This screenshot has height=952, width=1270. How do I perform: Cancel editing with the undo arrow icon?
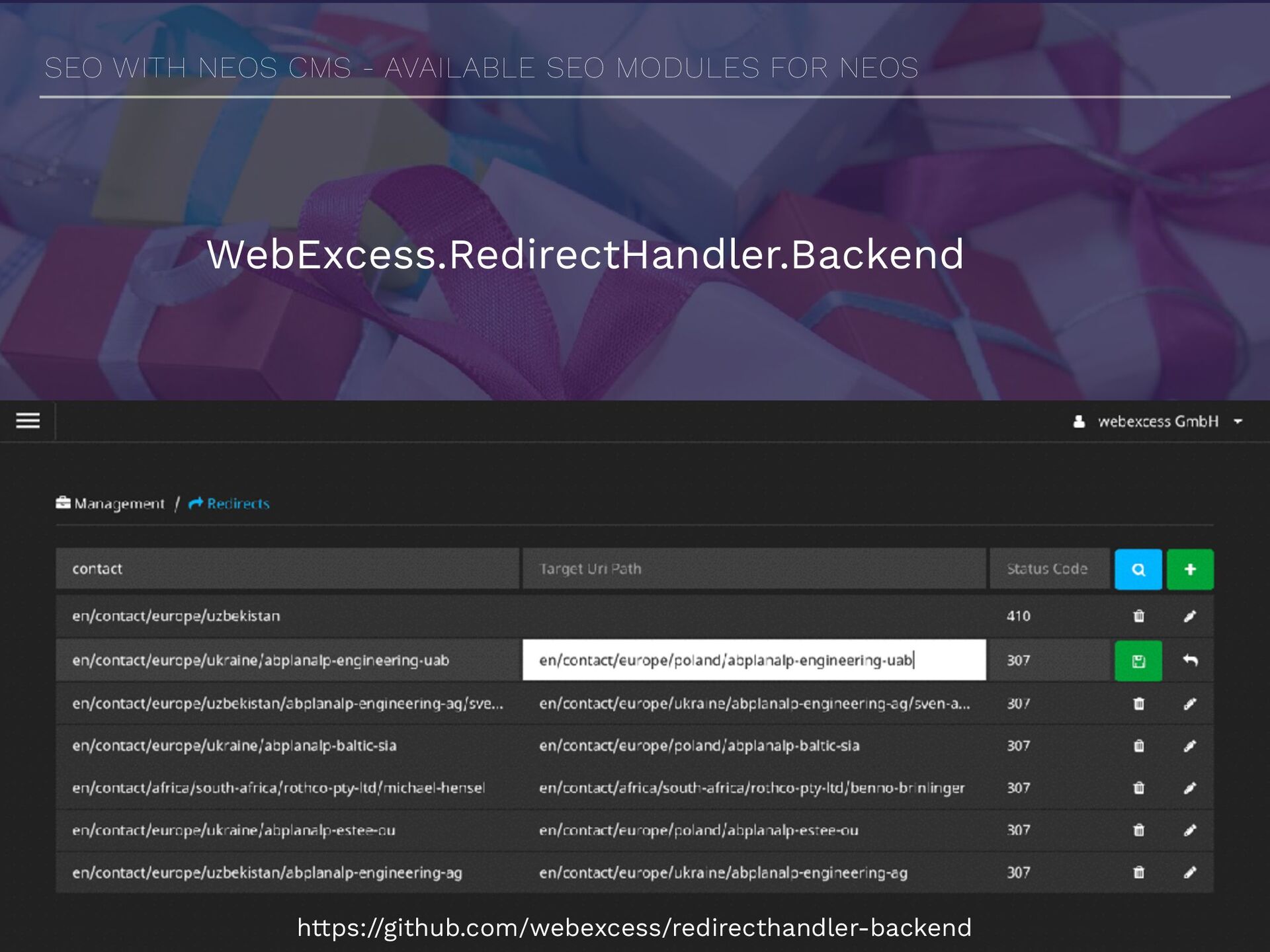coord(1190,660)
